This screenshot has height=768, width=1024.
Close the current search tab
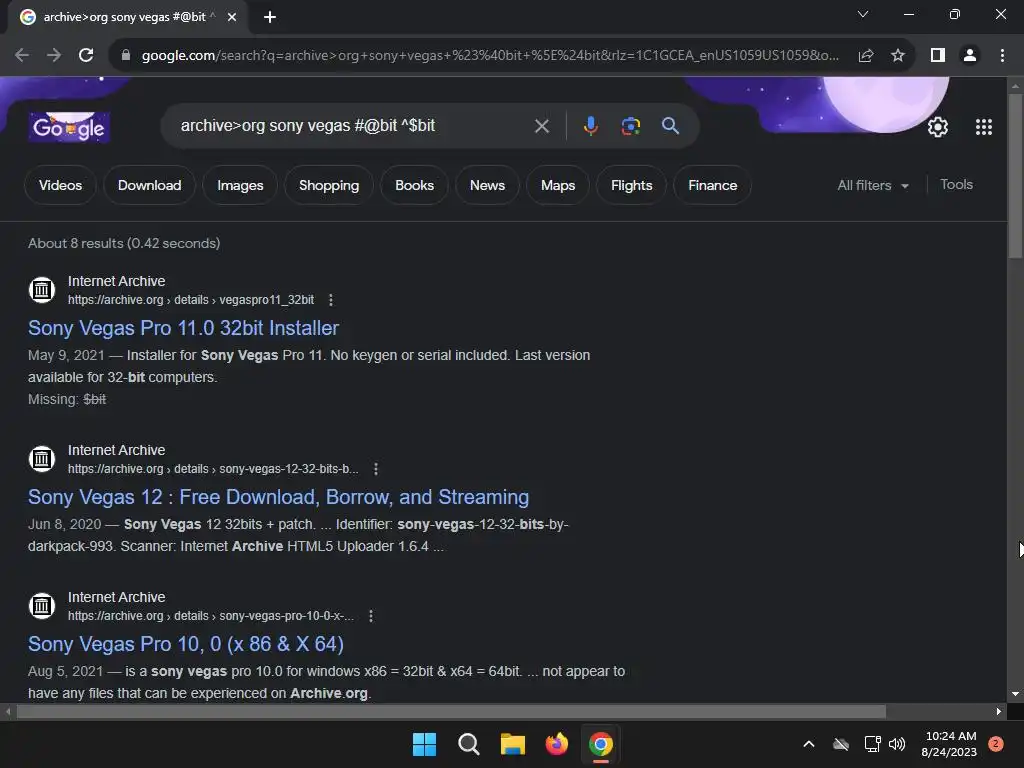point(232,17)
